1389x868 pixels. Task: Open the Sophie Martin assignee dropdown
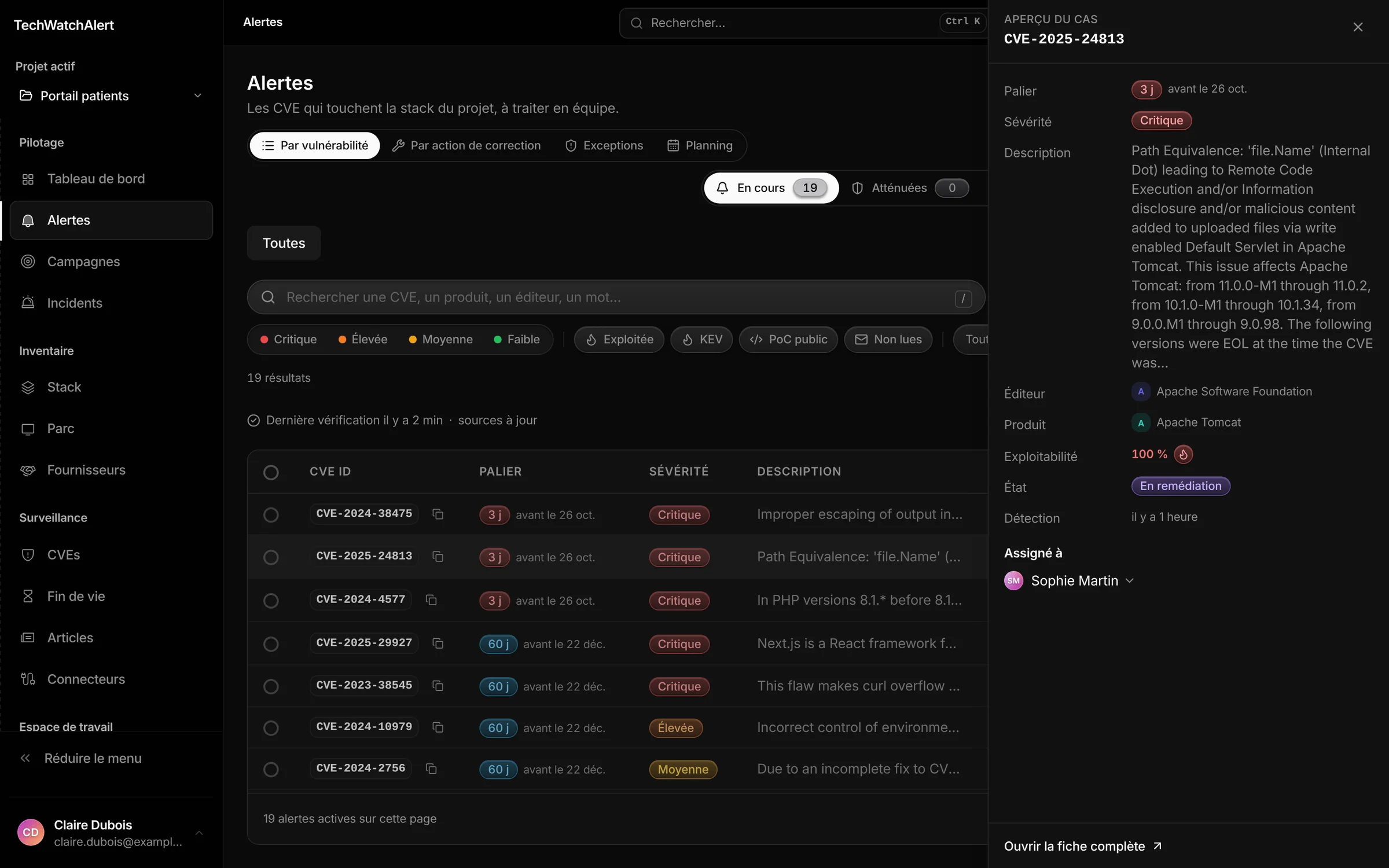click(x=1069, y=580)
